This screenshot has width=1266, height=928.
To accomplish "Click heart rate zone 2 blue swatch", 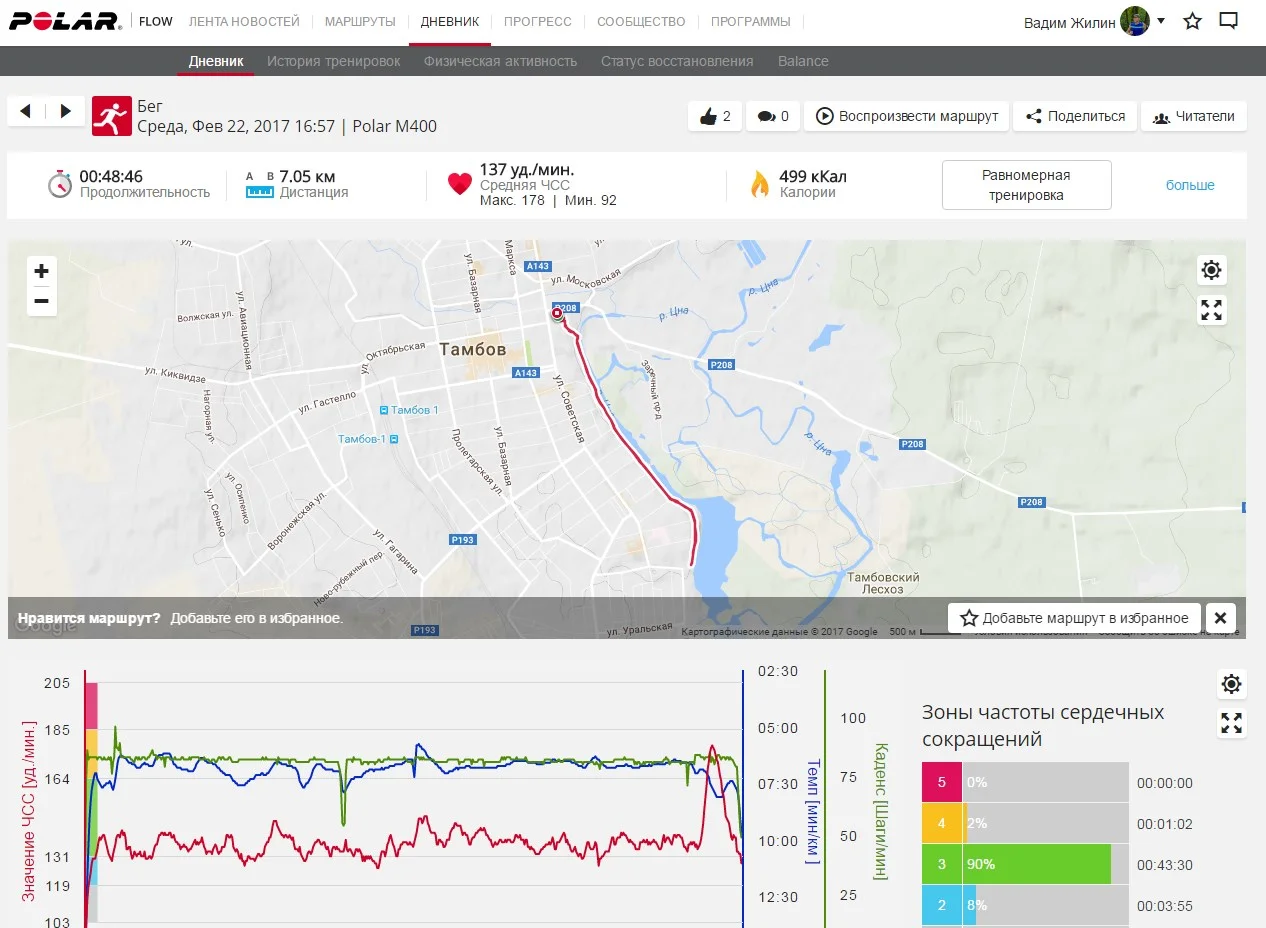I will pos(942,905).
